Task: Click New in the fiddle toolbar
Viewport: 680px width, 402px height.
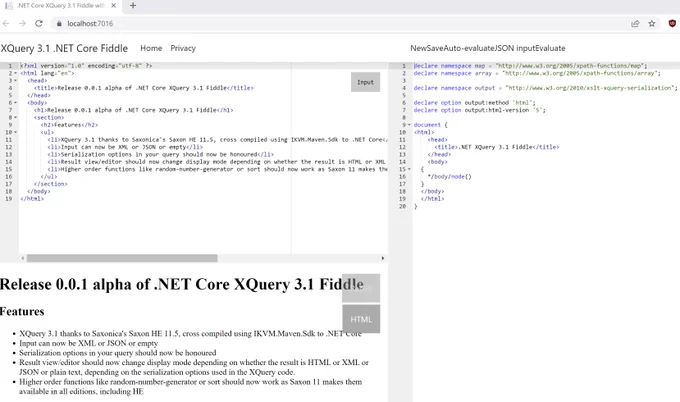Action: click(418, 48)
